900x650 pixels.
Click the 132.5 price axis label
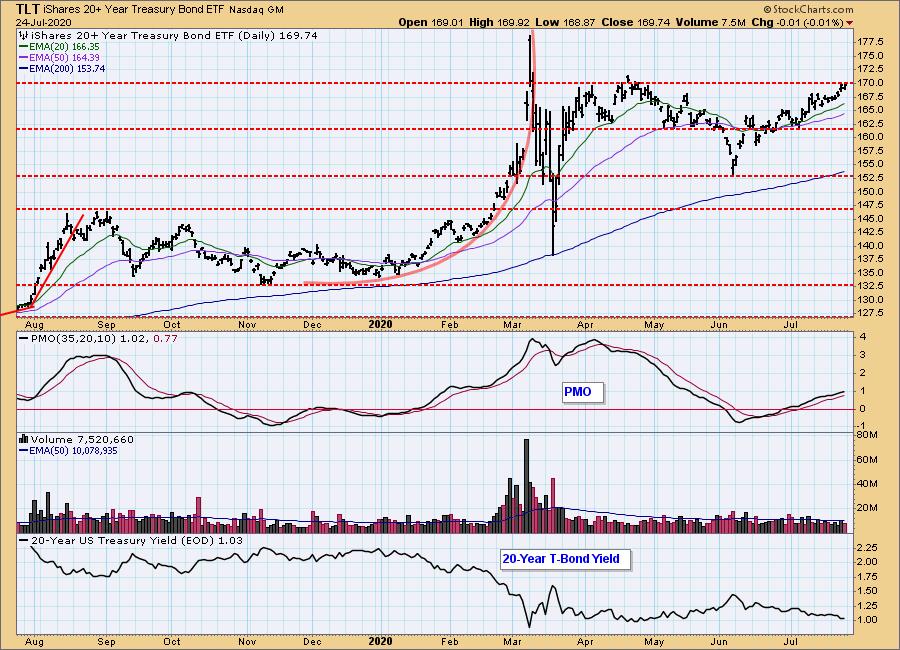[x=870, y=286]
